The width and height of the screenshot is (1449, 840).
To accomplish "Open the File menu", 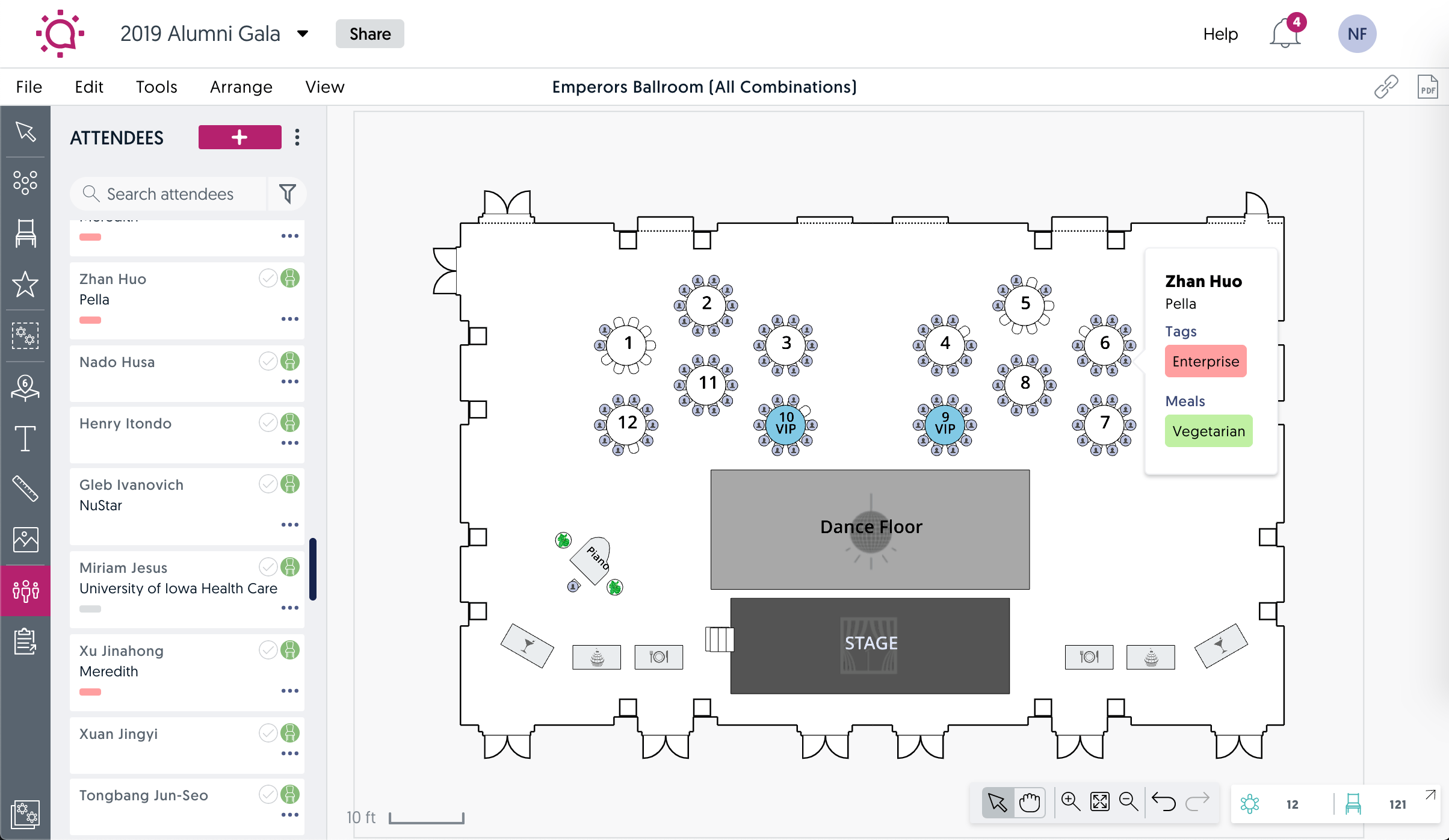I will [29, 87].
